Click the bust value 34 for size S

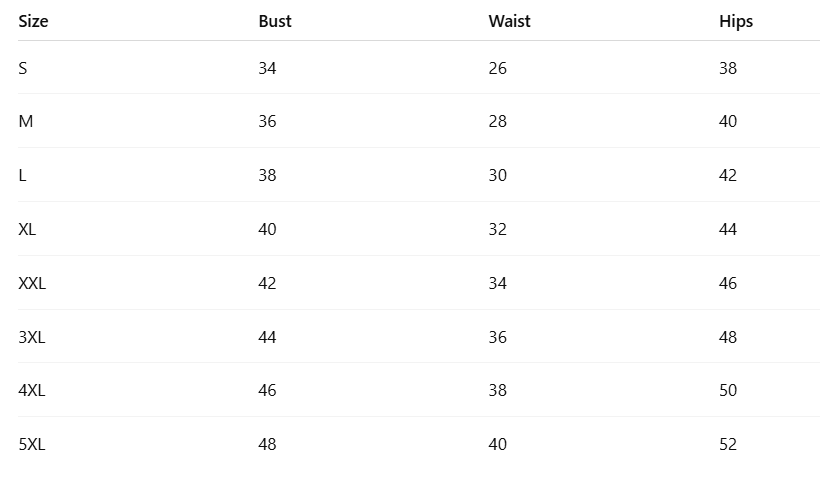[x=267, y=68]
